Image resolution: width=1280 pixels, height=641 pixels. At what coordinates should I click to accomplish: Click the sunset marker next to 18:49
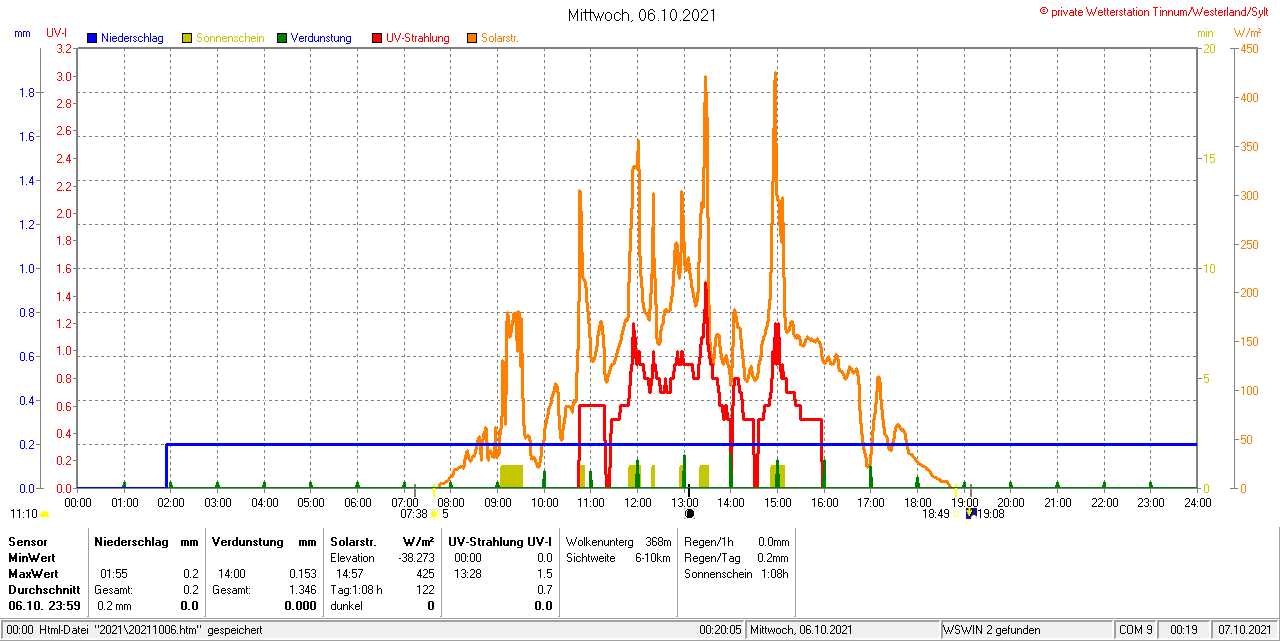(957, 514)
